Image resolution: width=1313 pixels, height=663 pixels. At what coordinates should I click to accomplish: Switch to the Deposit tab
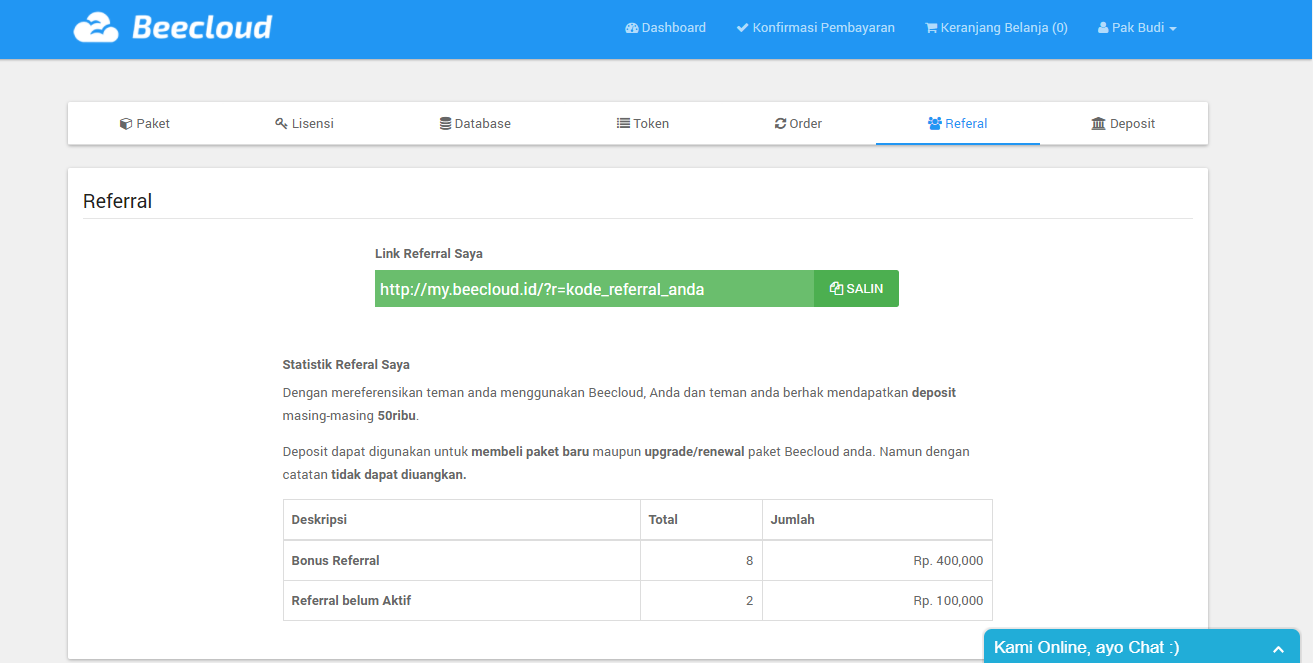[x=1123, y=124]
